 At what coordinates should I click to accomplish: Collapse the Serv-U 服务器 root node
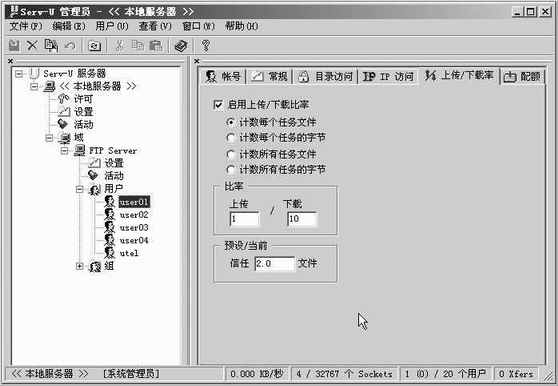coord(19,74)
